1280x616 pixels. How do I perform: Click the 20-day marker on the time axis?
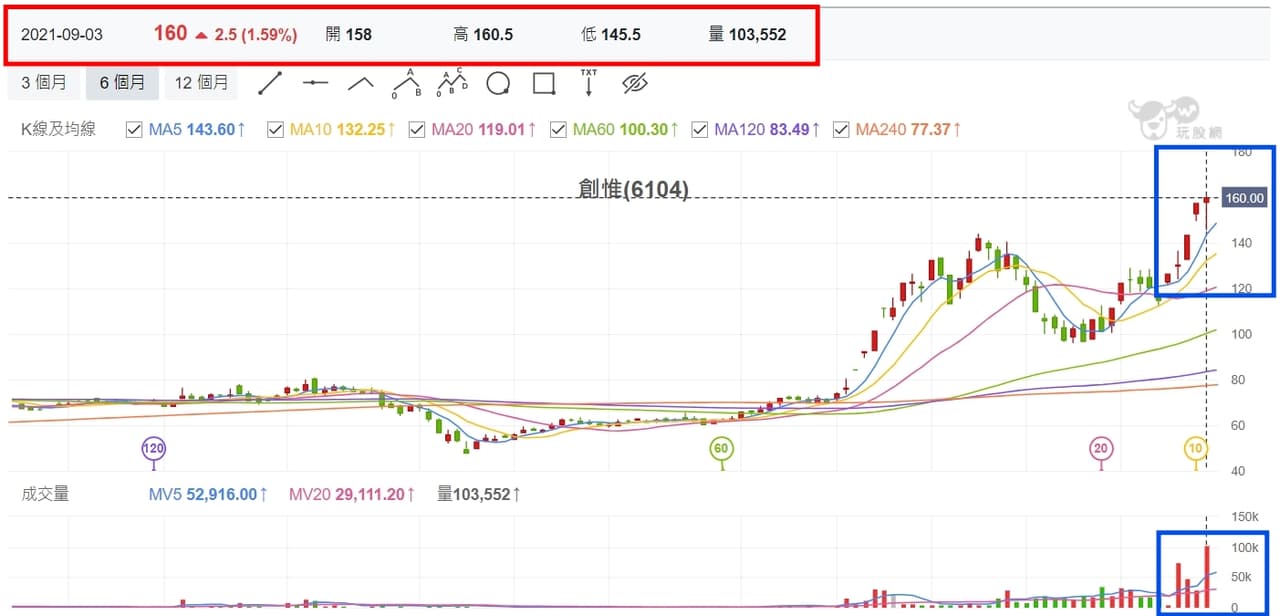1101,449
